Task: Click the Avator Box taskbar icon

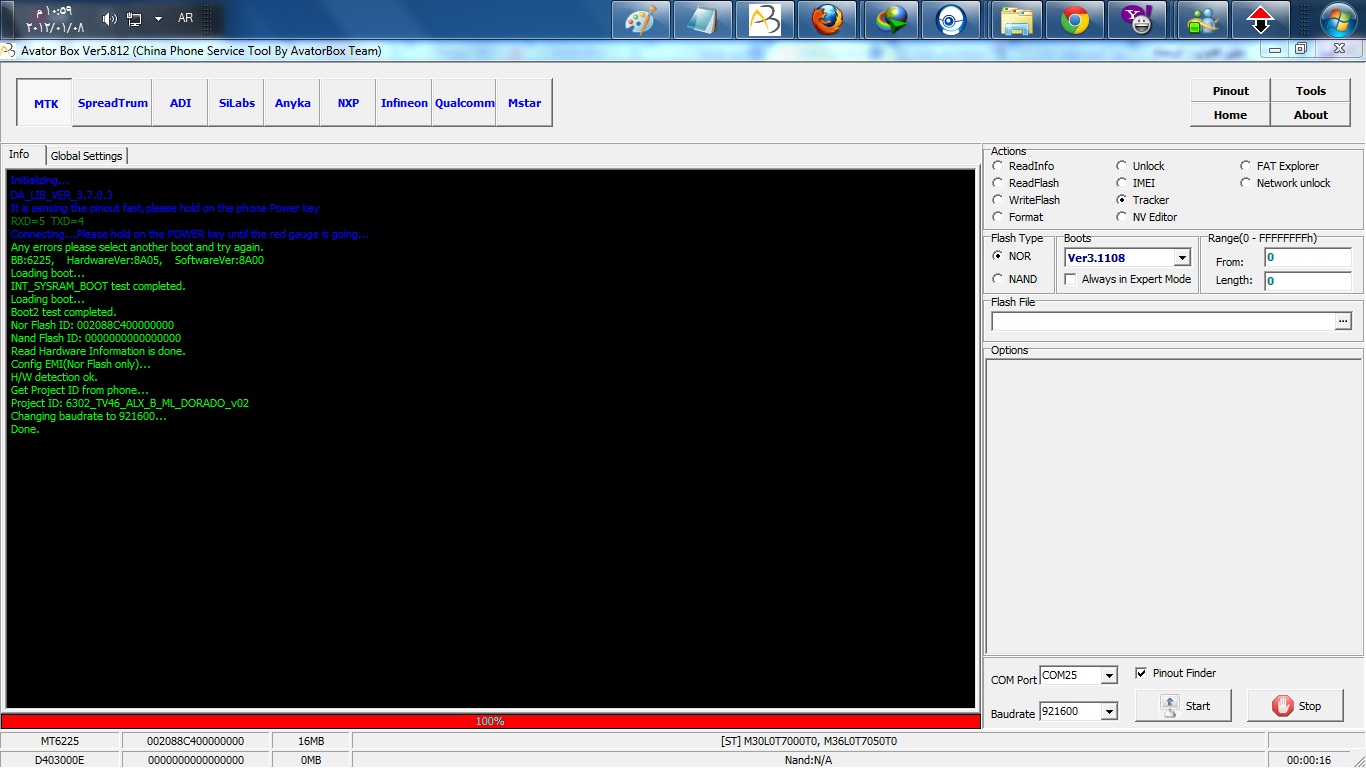Action: [764, 20]
